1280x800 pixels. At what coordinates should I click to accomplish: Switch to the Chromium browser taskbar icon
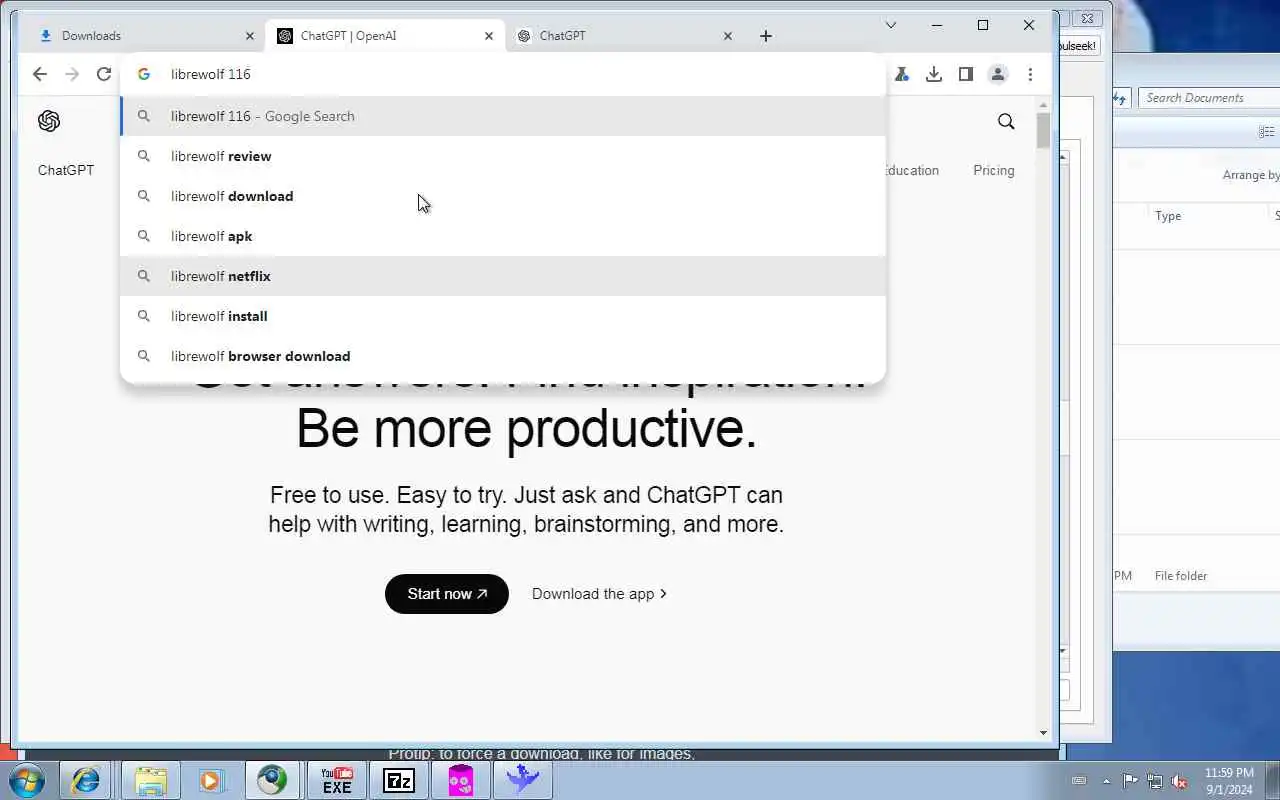tap(272, 780)
